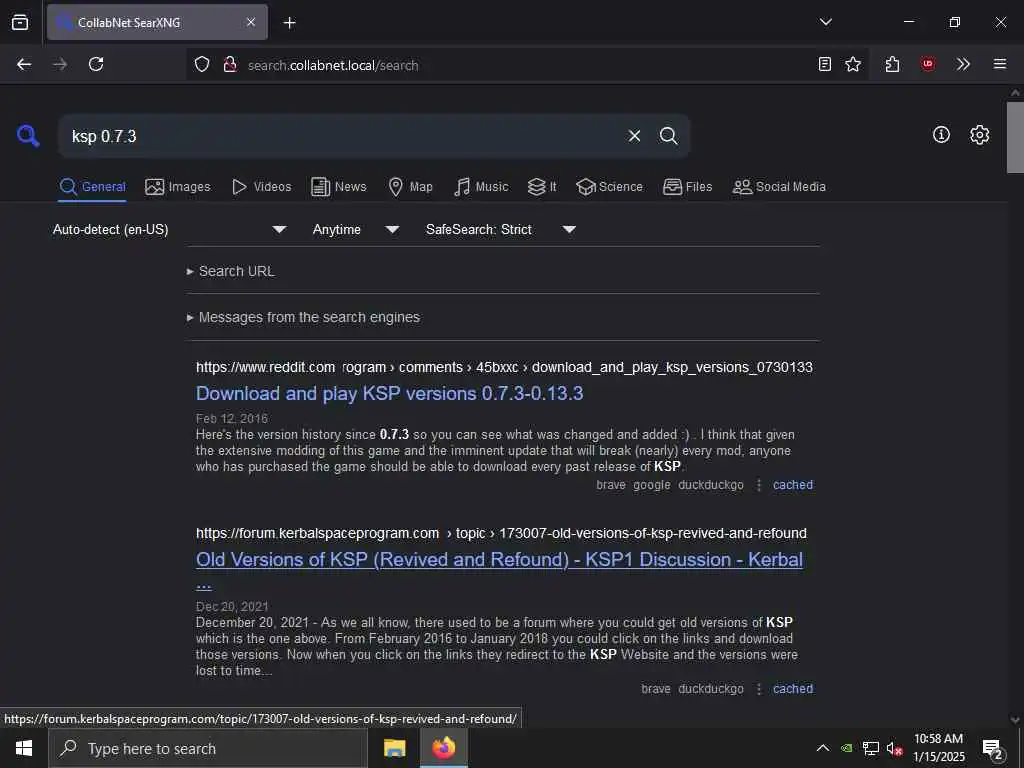Show hidden system tray icons
This screenshot has width=1024, height=768.
tap(823, 748)
